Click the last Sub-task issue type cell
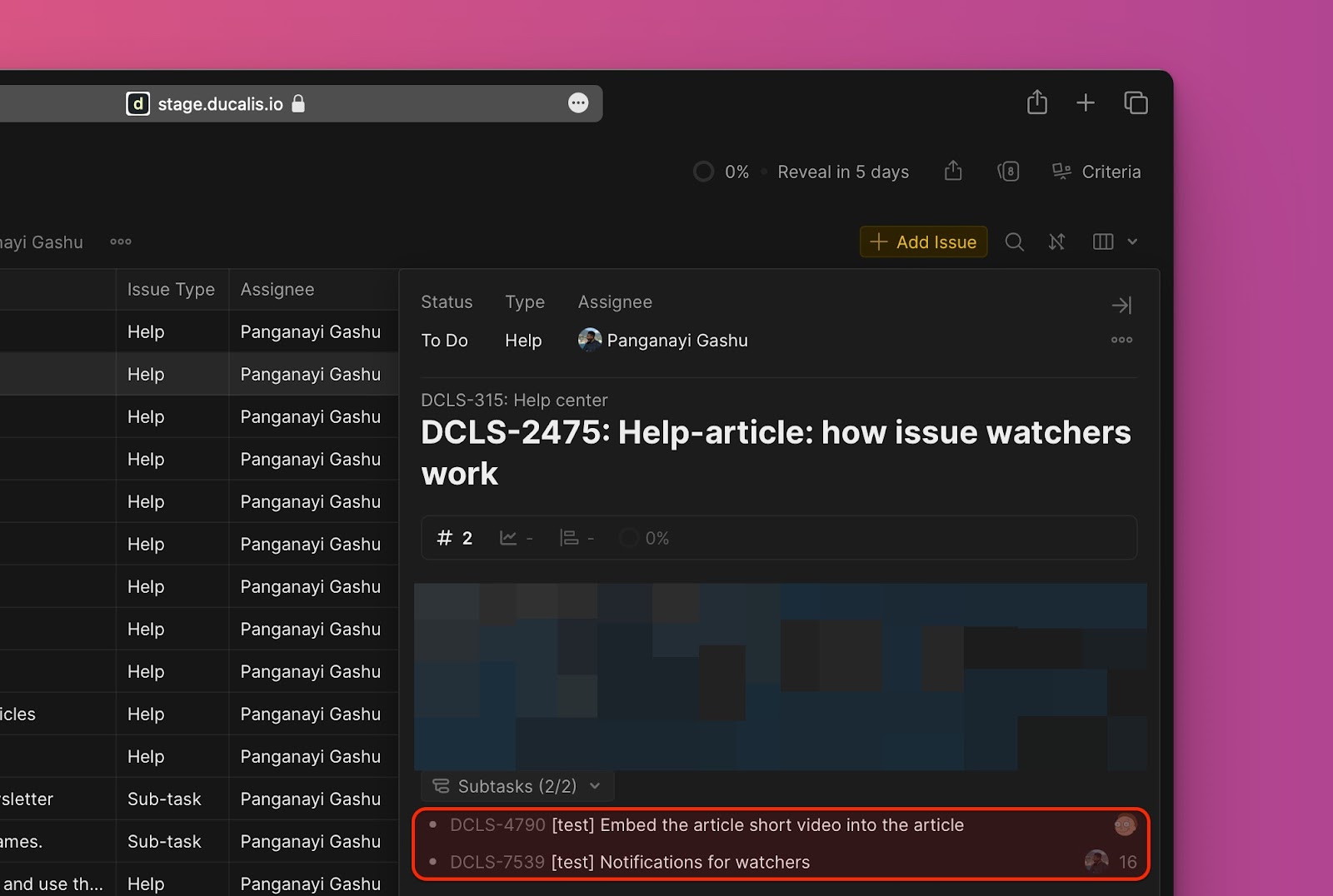The image size is (1333, 896). [172, 841]
